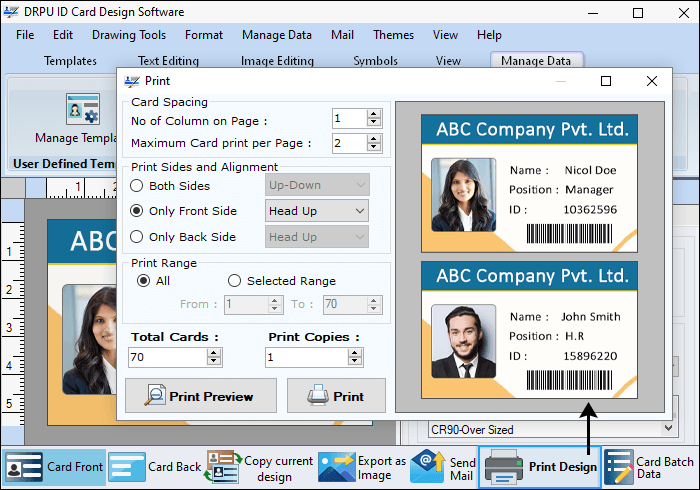Open the Format menu
The width and height of the screenshot is (700, 490).
click(x=204, y=35)
